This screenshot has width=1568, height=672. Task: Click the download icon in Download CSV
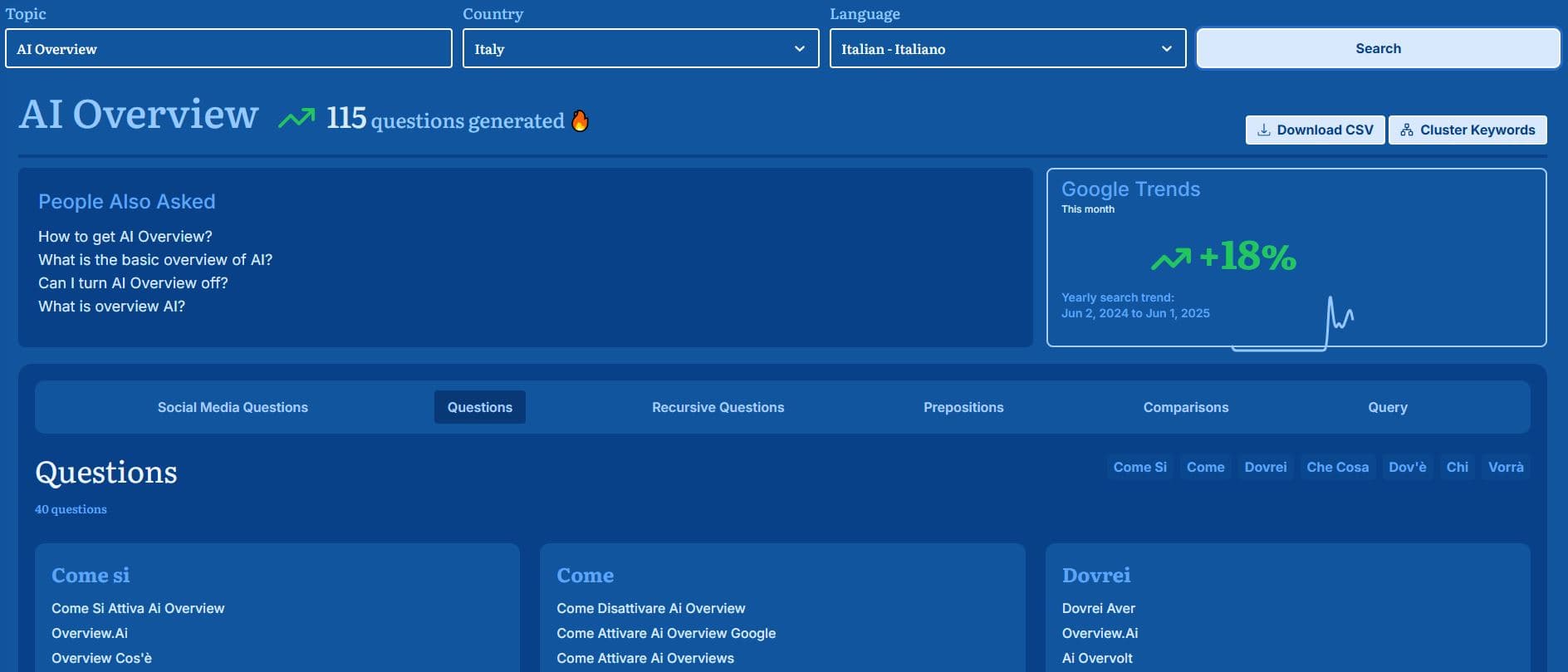point(1263,130)
